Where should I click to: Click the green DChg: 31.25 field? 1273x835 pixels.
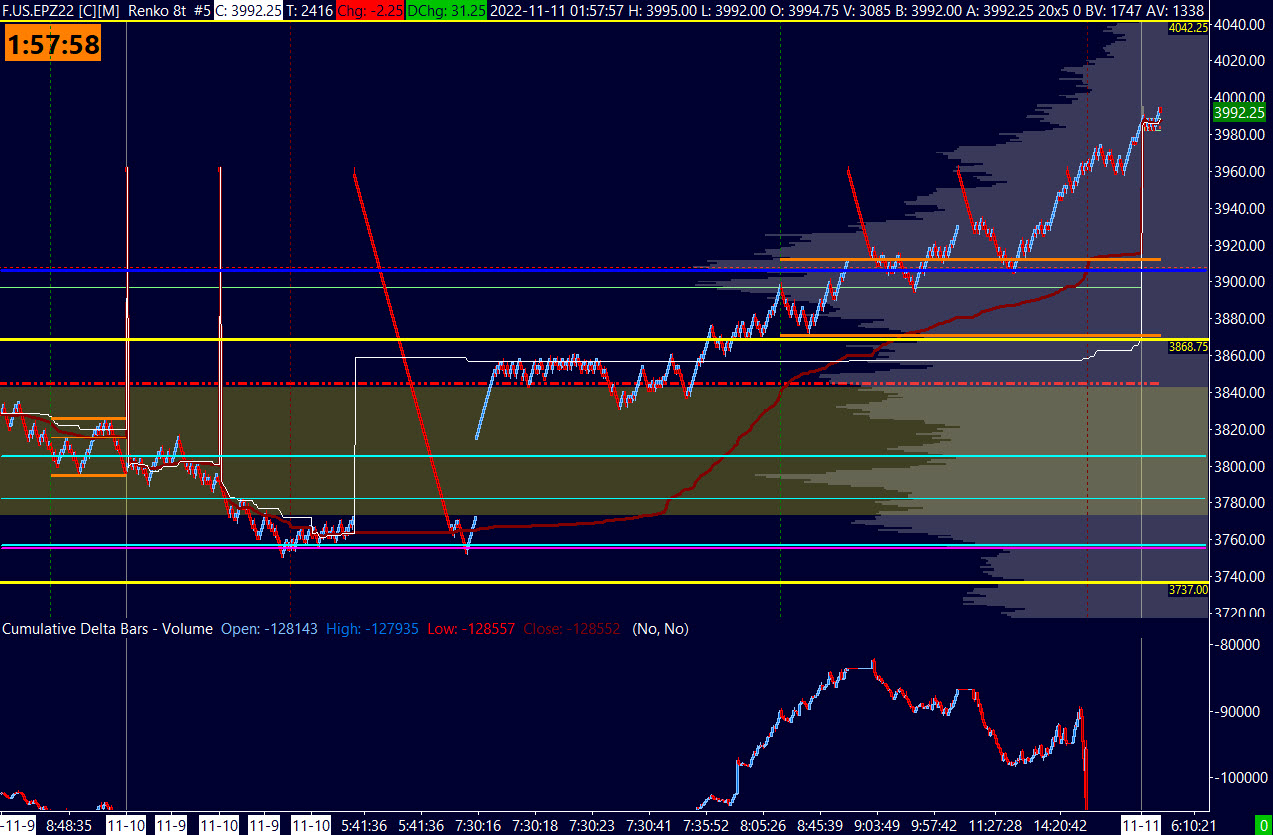click(447, 10)
